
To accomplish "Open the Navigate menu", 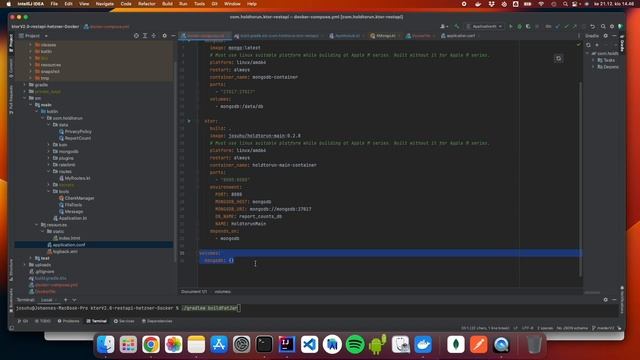I will coord(104,4).
